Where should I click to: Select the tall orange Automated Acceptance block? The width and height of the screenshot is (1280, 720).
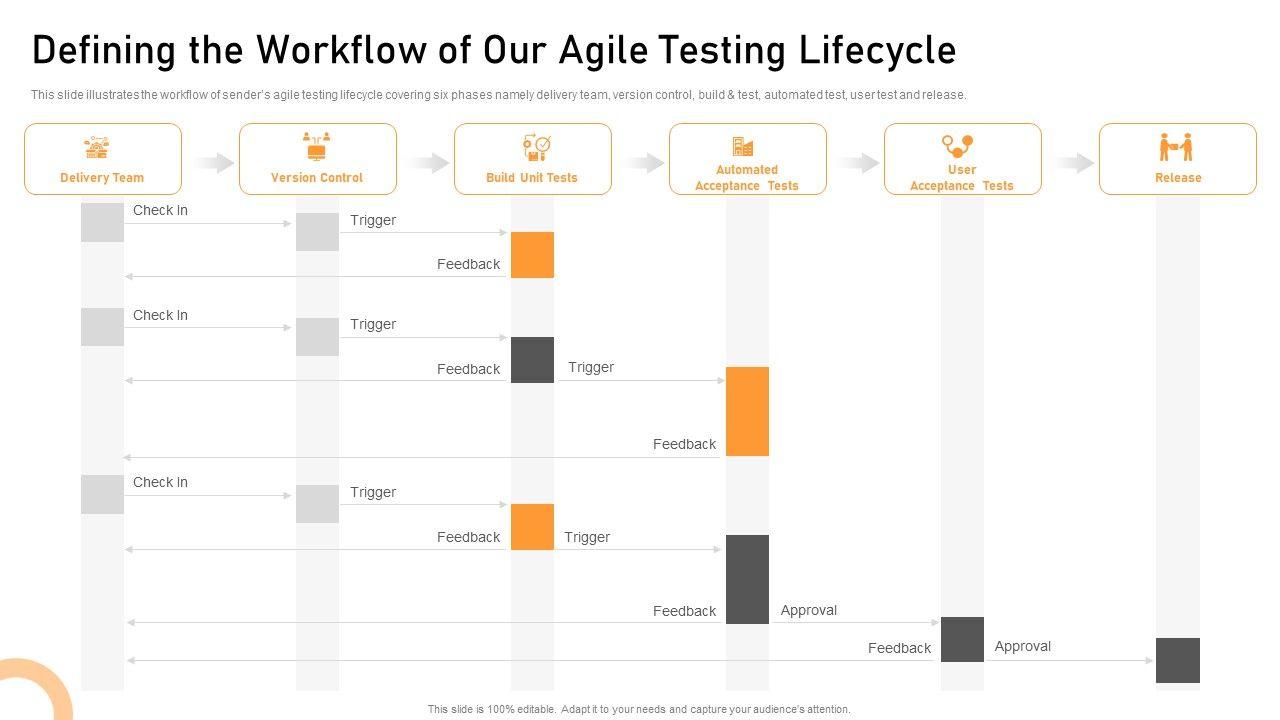click(747, 411)
